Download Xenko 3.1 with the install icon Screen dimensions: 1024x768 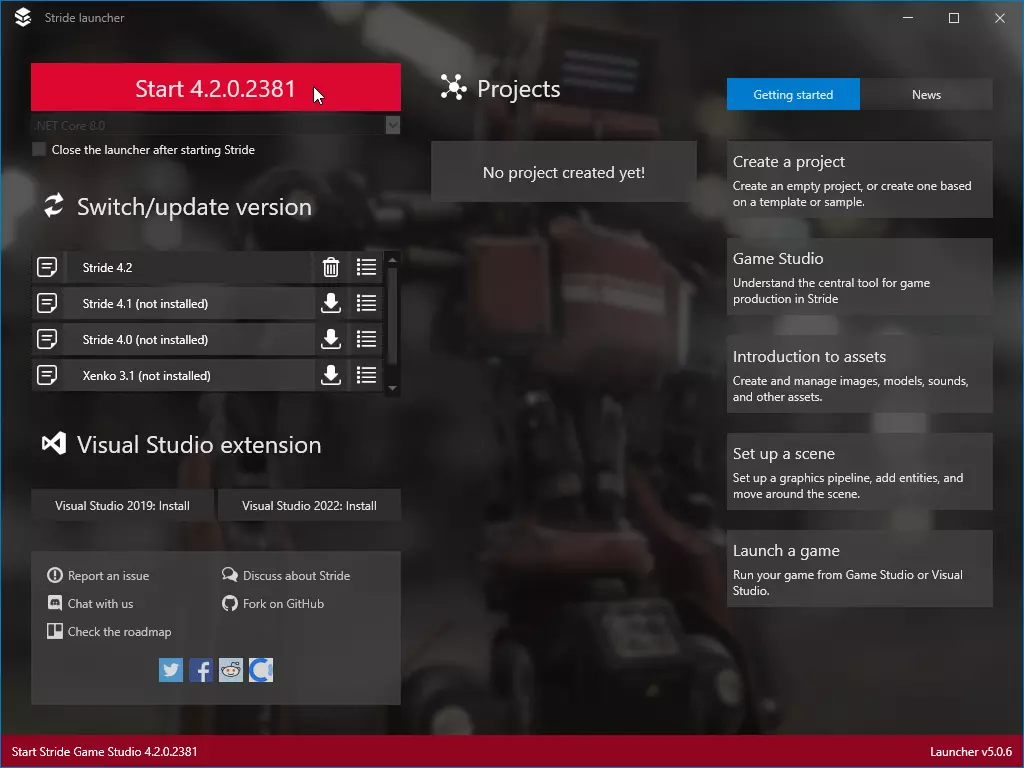click(x=331, y=375)
